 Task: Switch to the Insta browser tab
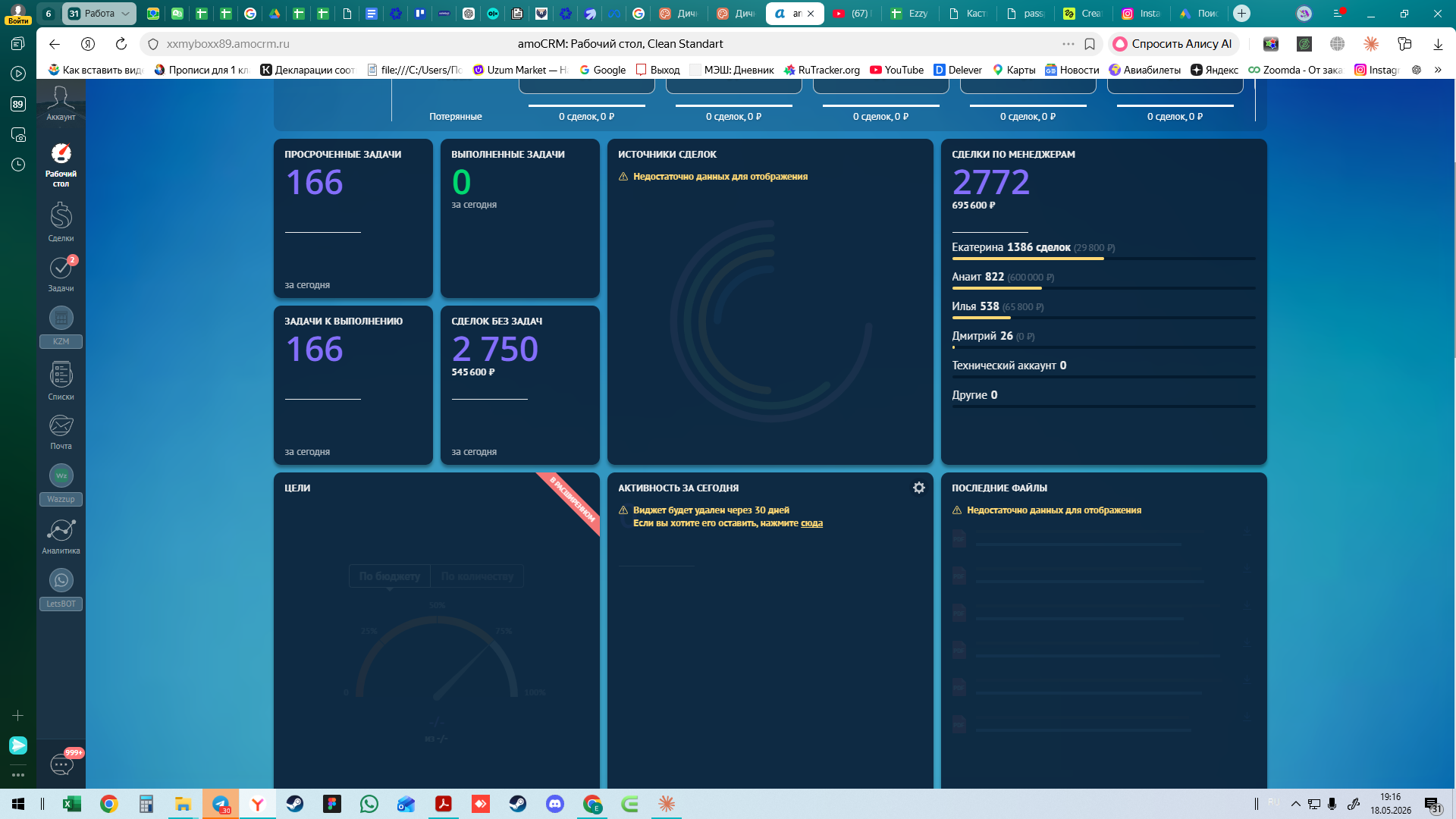tap(1142, 14)
